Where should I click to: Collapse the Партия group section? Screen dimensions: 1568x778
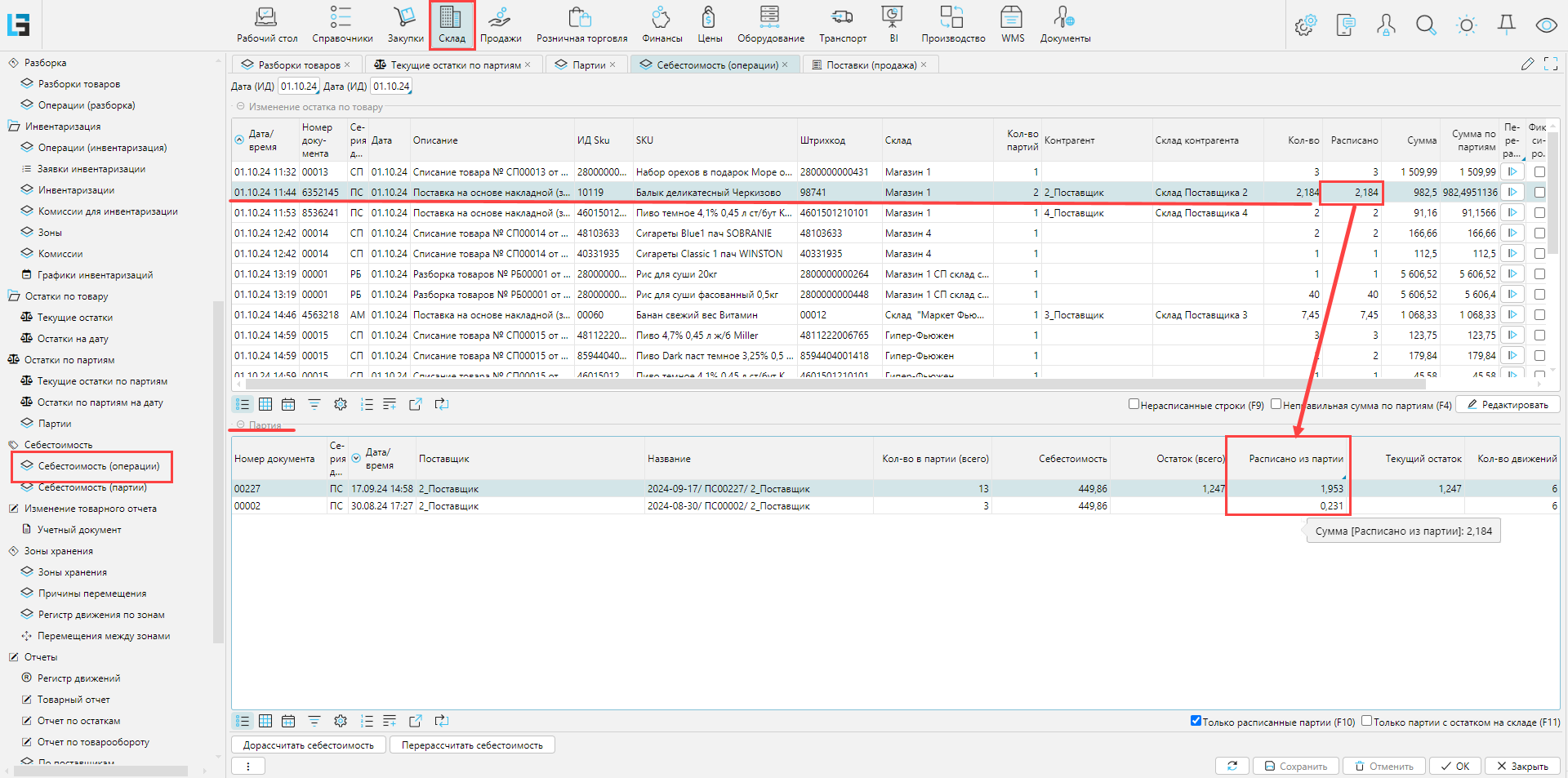pyautogui.click(x=241, y=425)
